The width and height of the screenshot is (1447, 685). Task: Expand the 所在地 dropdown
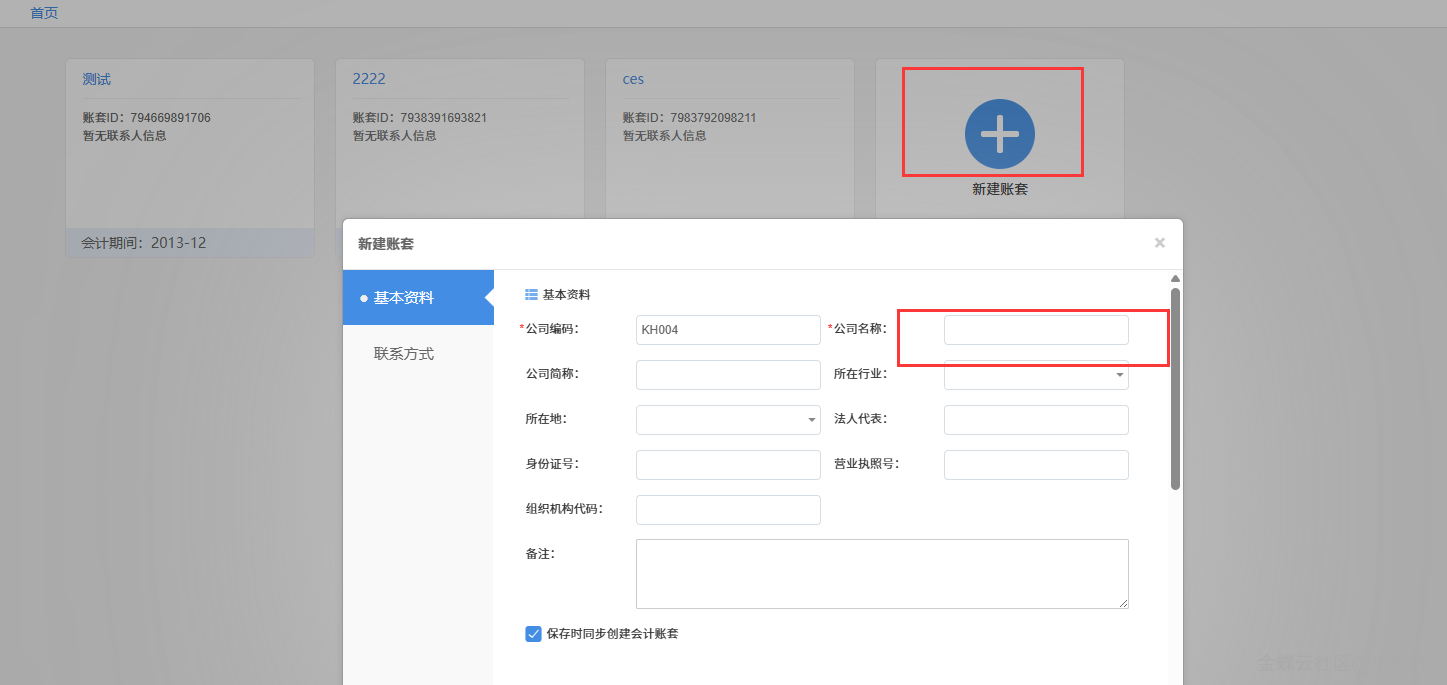728,420
